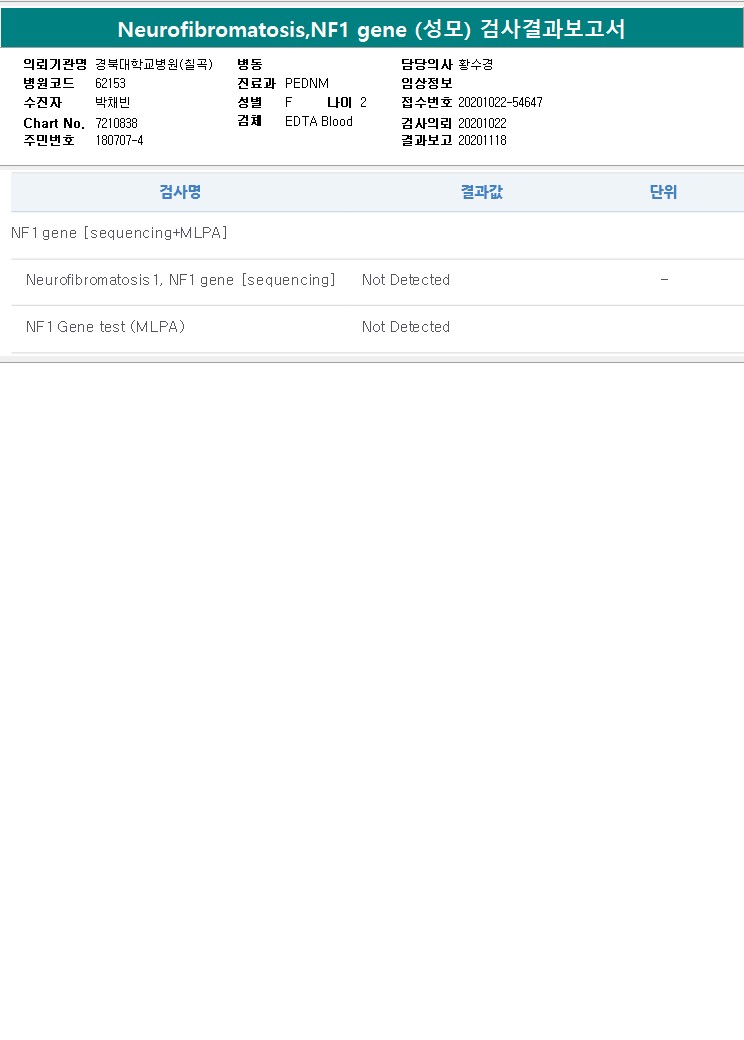The height and width of the screenshot is (1040, 744).
Task: Click receipt number 20201022-54647
Action: click(501, 103)
